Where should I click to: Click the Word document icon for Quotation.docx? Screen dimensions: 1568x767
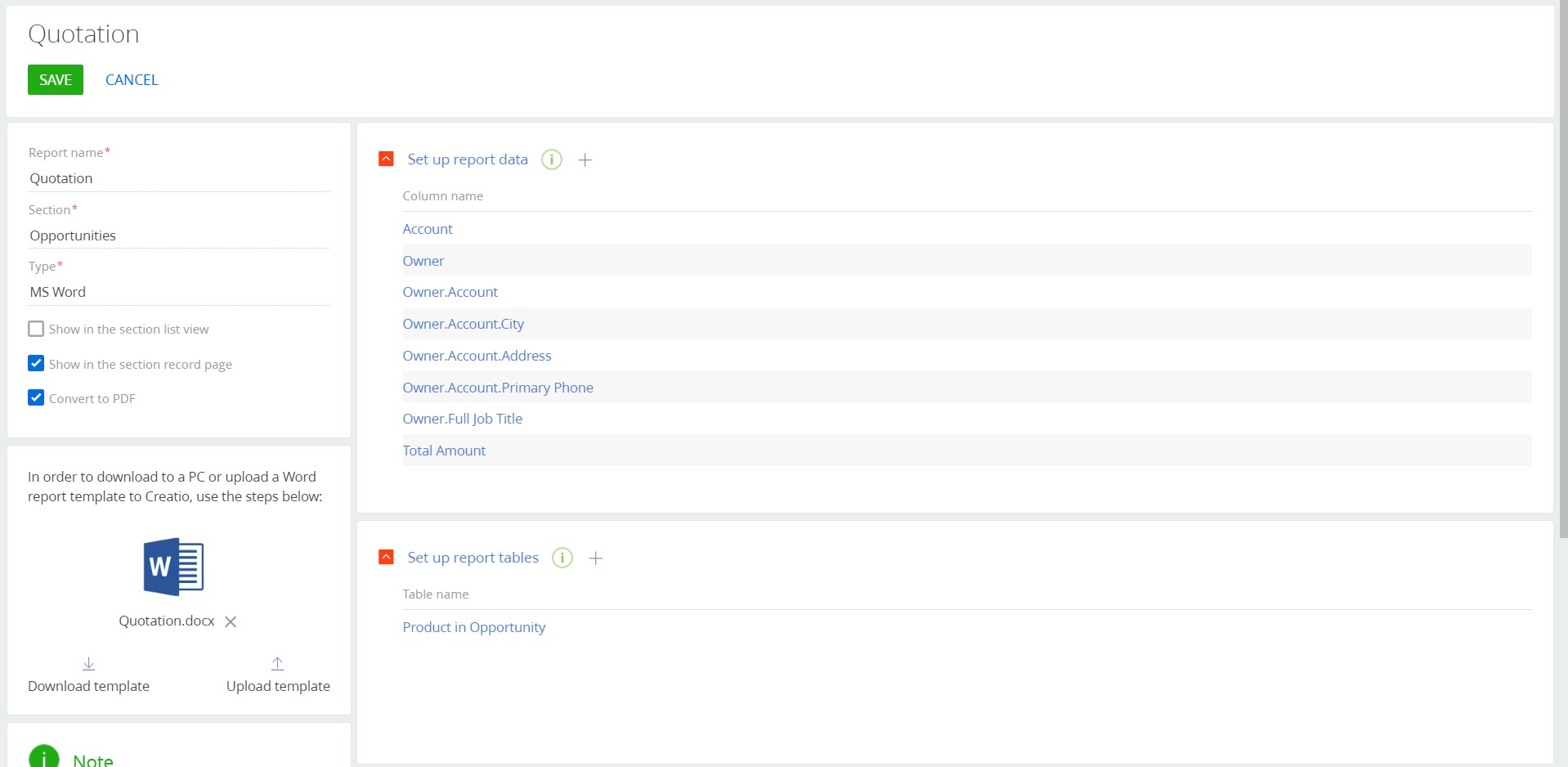(172, 566)
